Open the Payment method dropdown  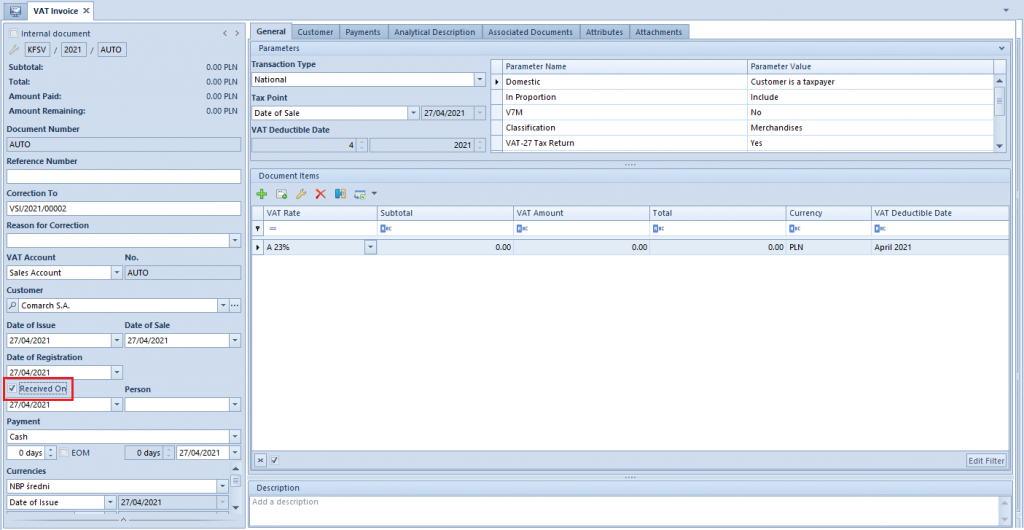click(x=235, y=437)
